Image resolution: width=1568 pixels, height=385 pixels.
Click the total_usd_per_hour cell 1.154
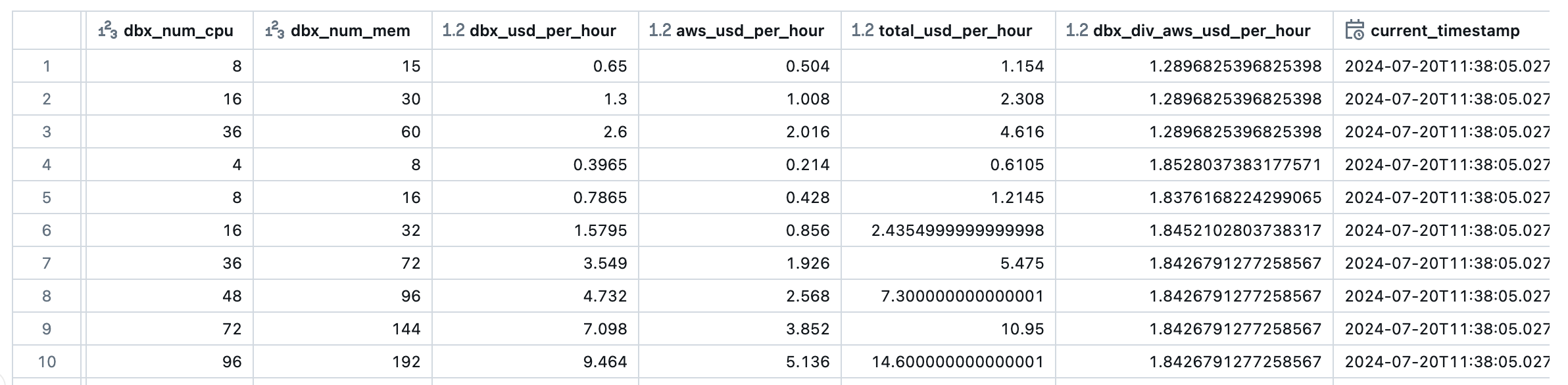[x=948, y=66]
